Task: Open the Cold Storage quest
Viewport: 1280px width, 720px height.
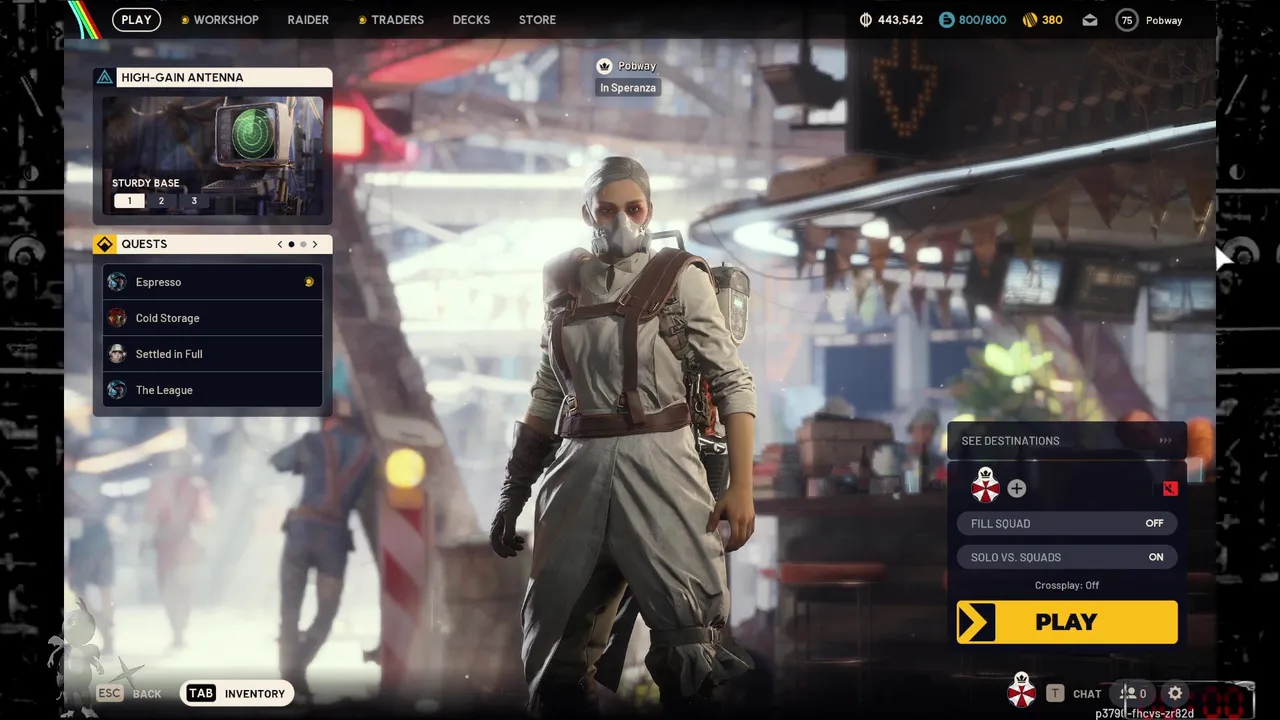Action: coord(212,318)
